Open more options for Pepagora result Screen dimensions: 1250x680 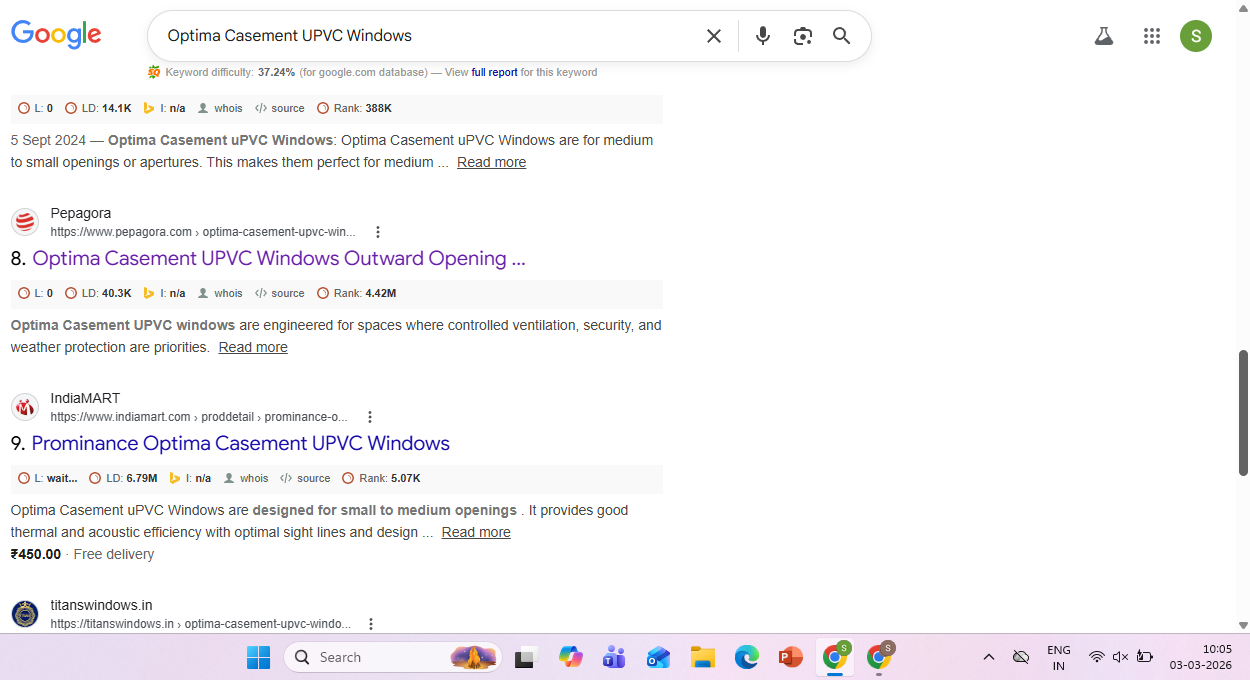(x=378, y=232)
